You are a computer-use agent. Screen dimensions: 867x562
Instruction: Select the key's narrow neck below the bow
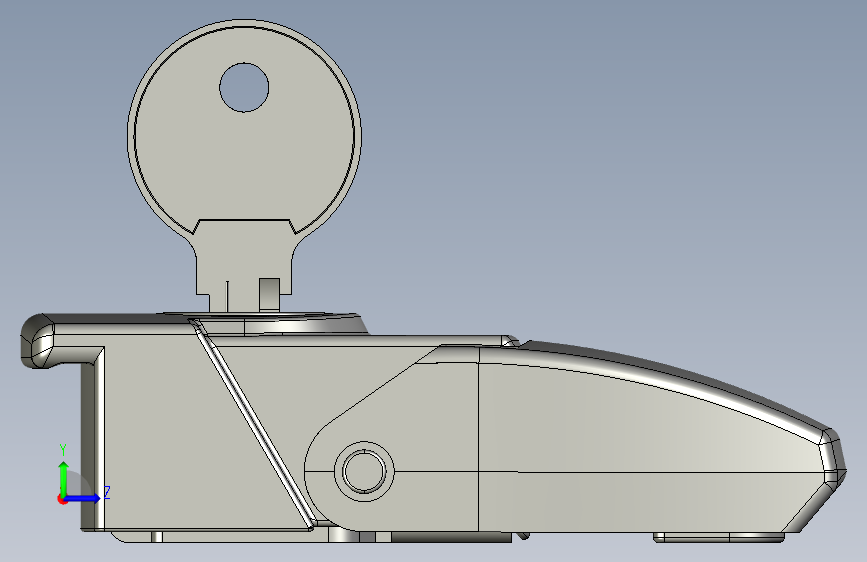pyautogui.click(x=244, y=266)
